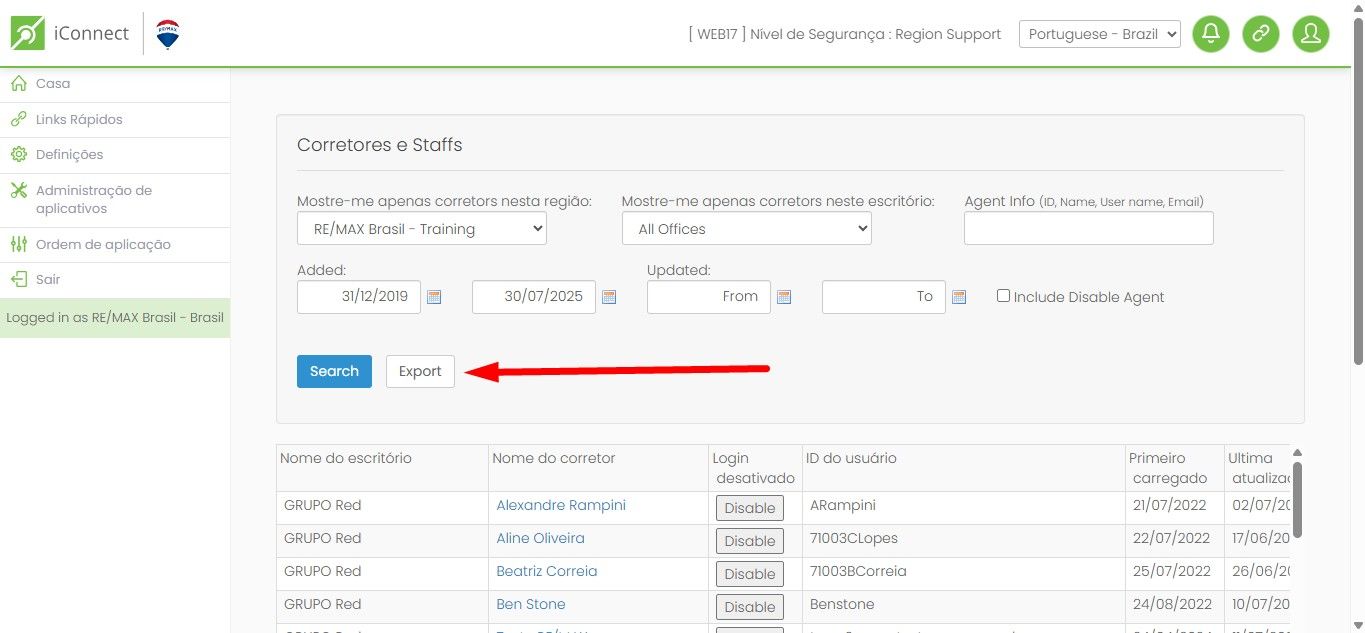1365x633 pixels.
Task: Click the Added date field 30/07/2025
Action: coord(534,297)
